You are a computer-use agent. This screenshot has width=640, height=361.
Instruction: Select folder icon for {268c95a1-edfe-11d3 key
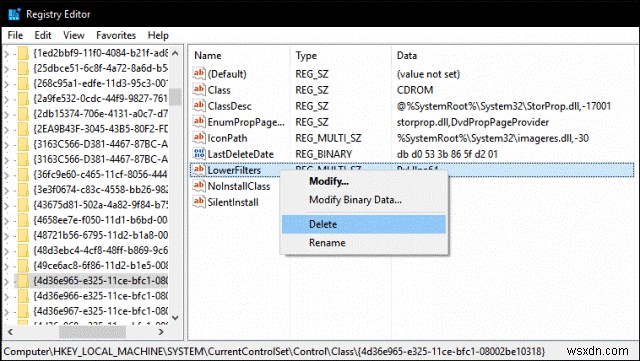coord(23,83)
